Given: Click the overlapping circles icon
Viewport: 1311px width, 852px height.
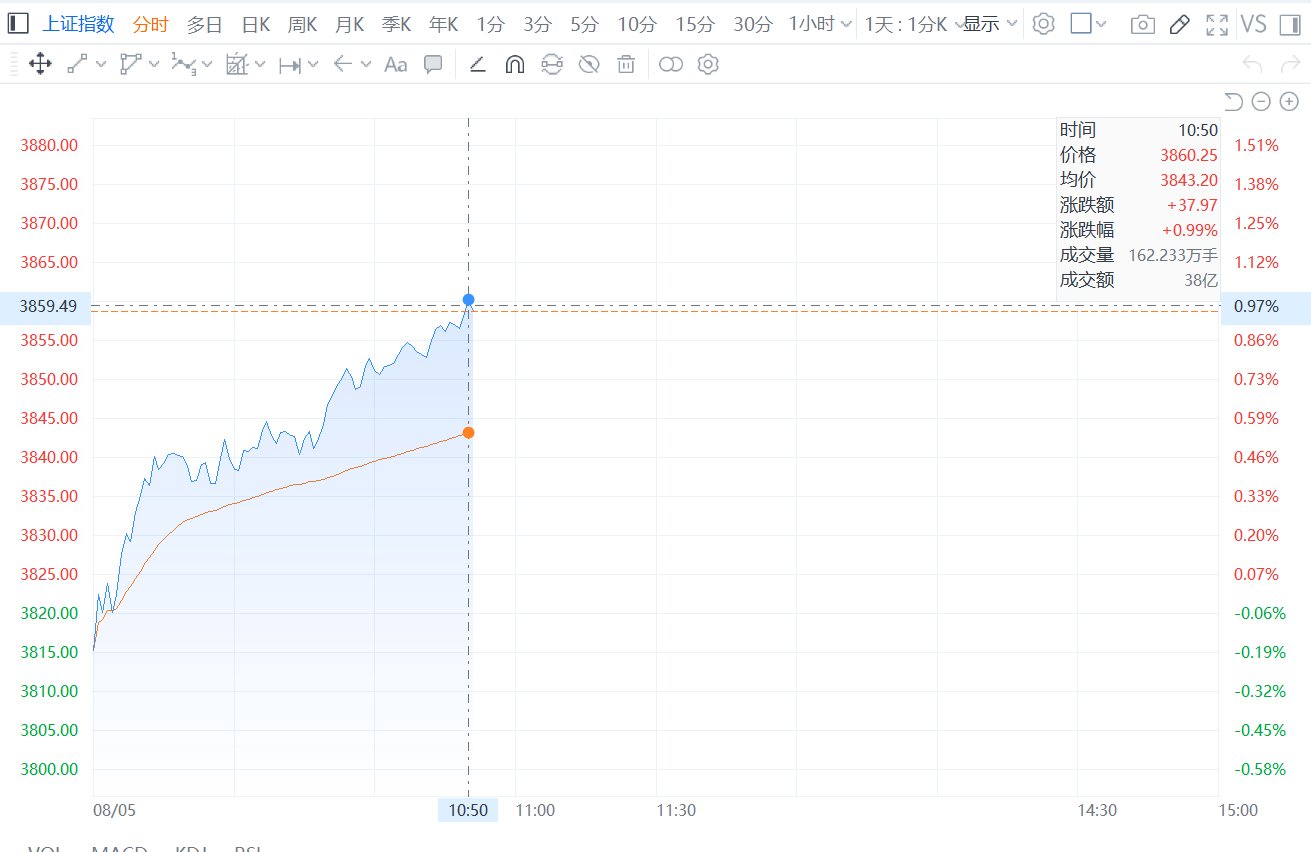Looking at the screenshot, I should 671,65.
